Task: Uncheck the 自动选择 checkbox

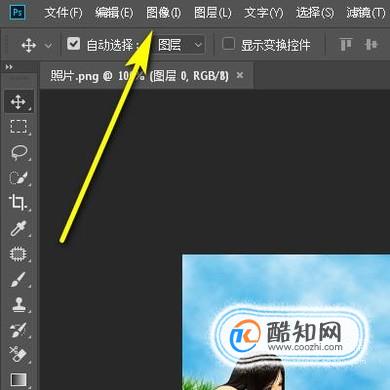Action: (73, 44)
